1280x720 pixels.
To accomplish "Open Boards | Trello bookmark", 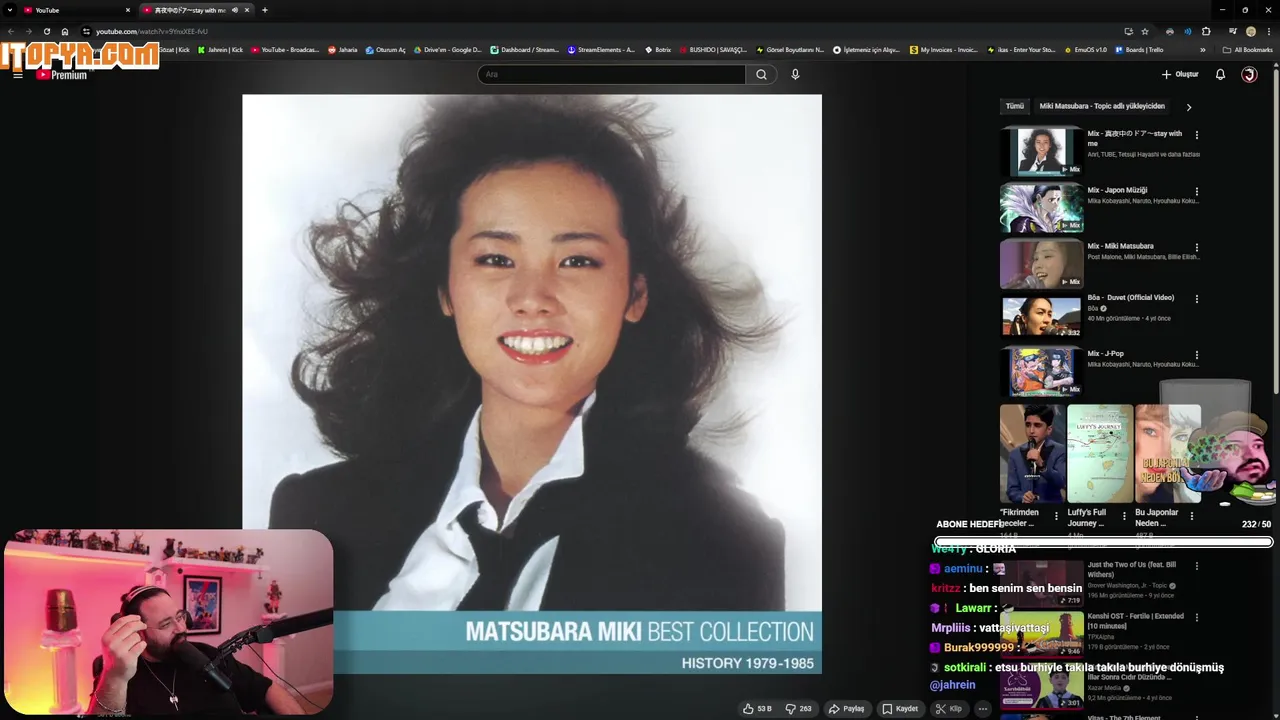I will [1139, 49].
